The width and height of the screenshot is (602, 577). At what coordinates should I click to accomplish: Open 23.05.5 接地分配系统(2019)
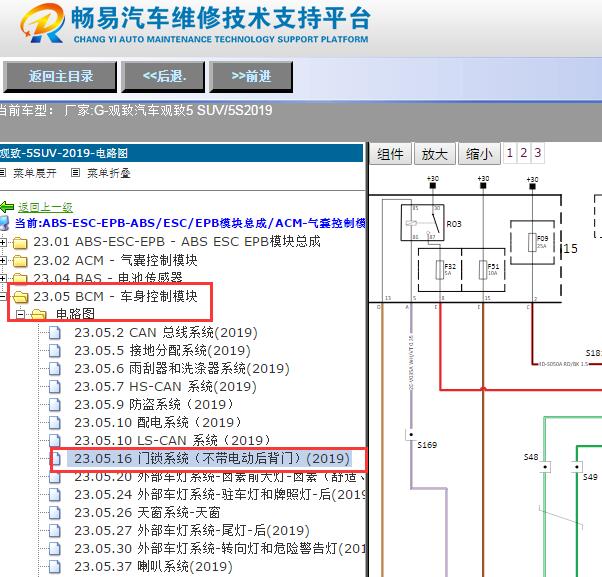point(162,350)
